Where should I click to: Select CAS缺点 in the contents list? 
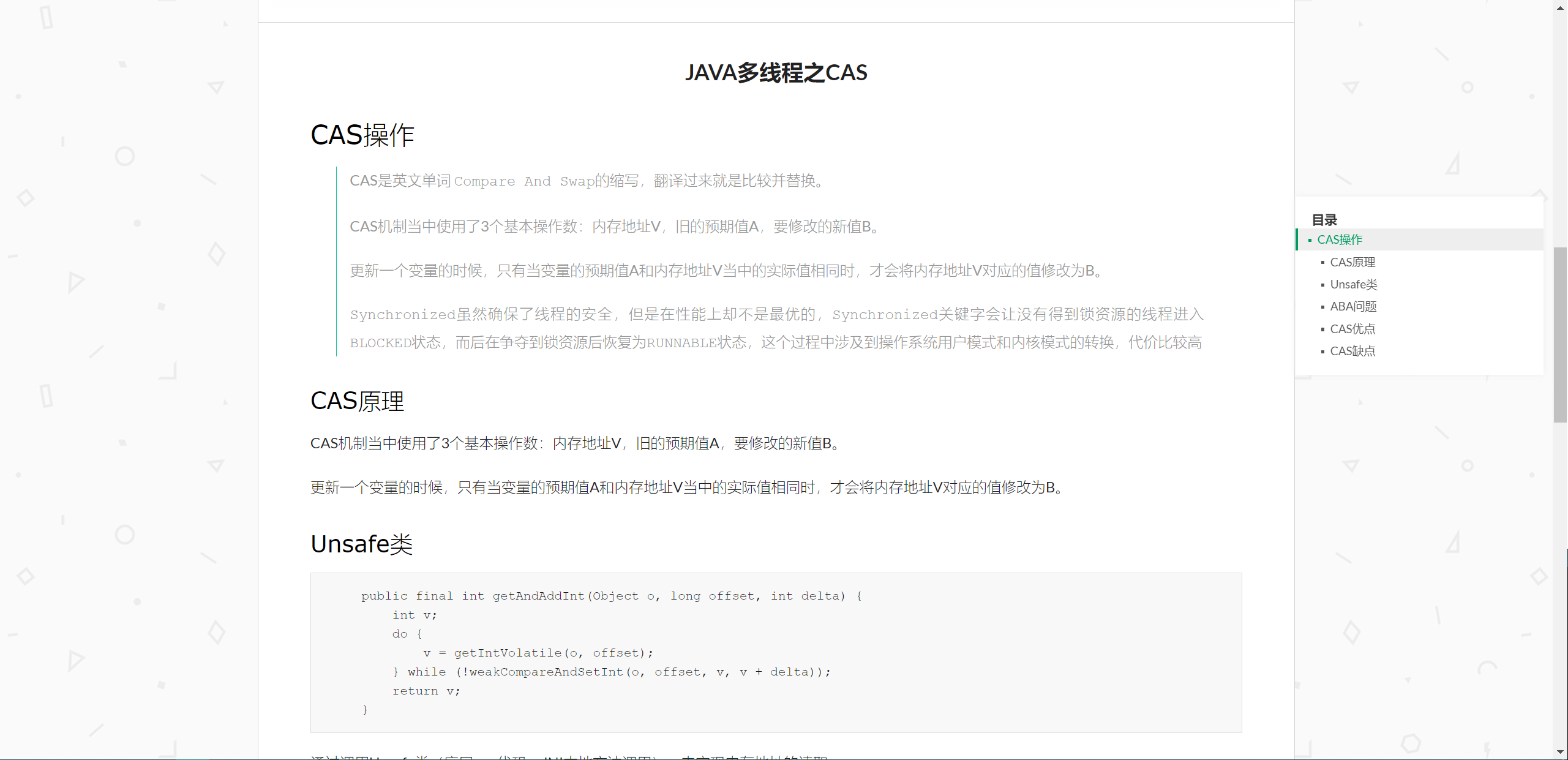tap(1352, 351)
